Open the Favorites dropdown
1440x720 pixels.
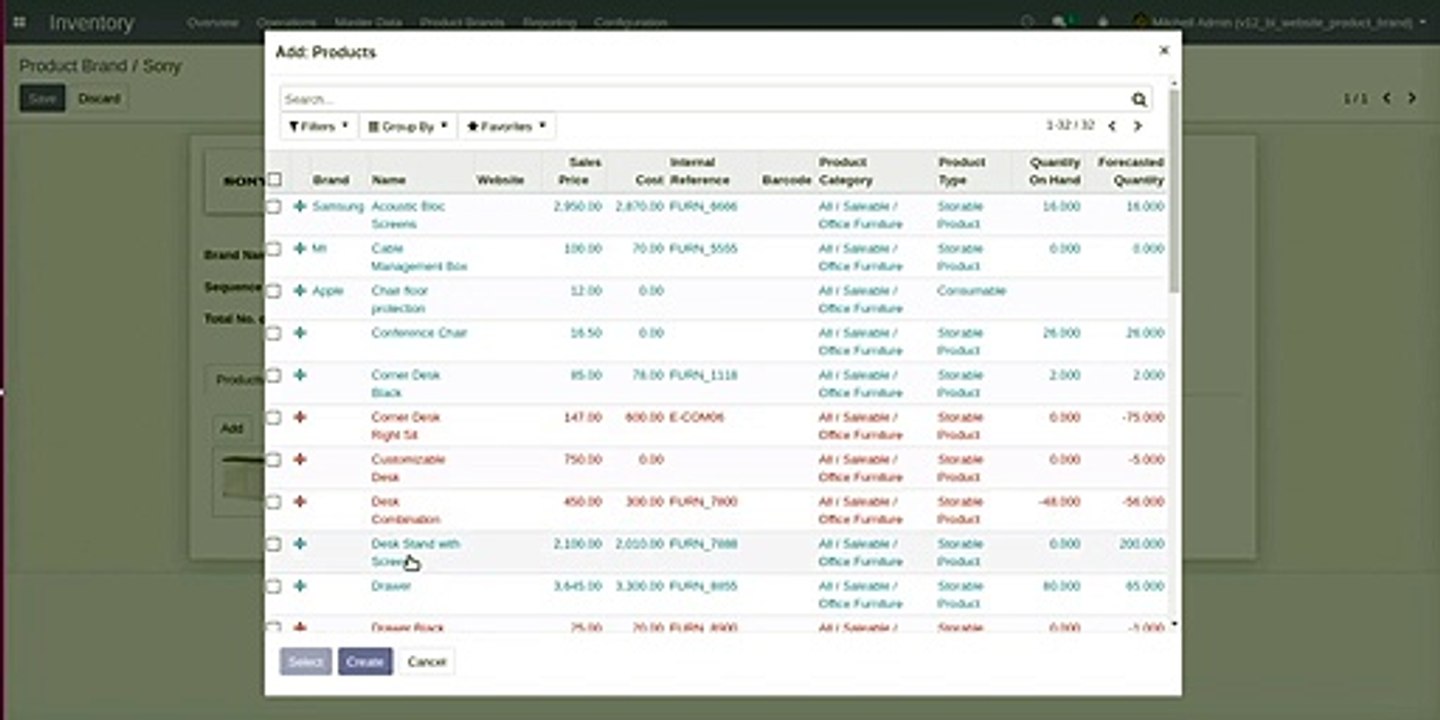(507, 127)
